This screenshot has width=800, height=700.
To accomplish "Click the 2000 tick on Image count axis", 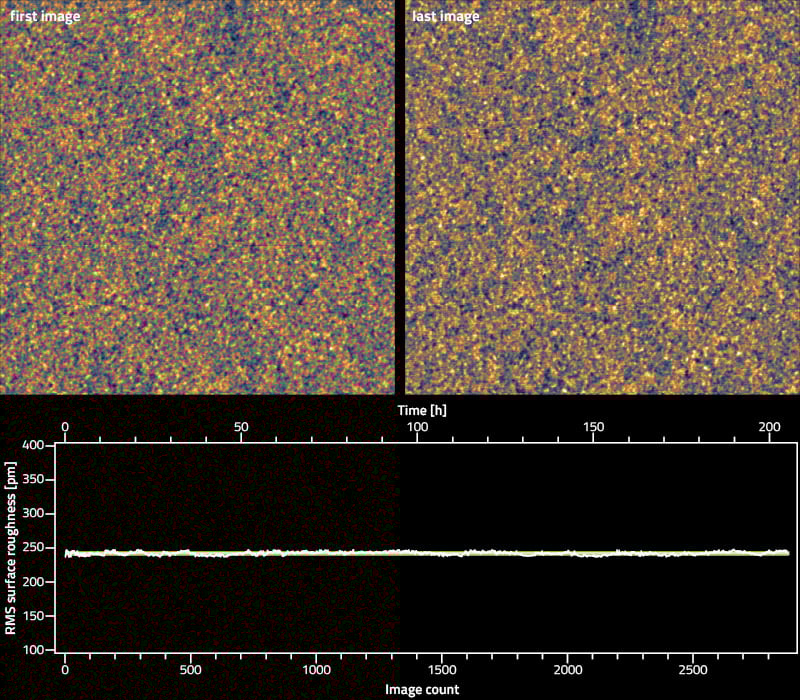I will pos(568,670).
